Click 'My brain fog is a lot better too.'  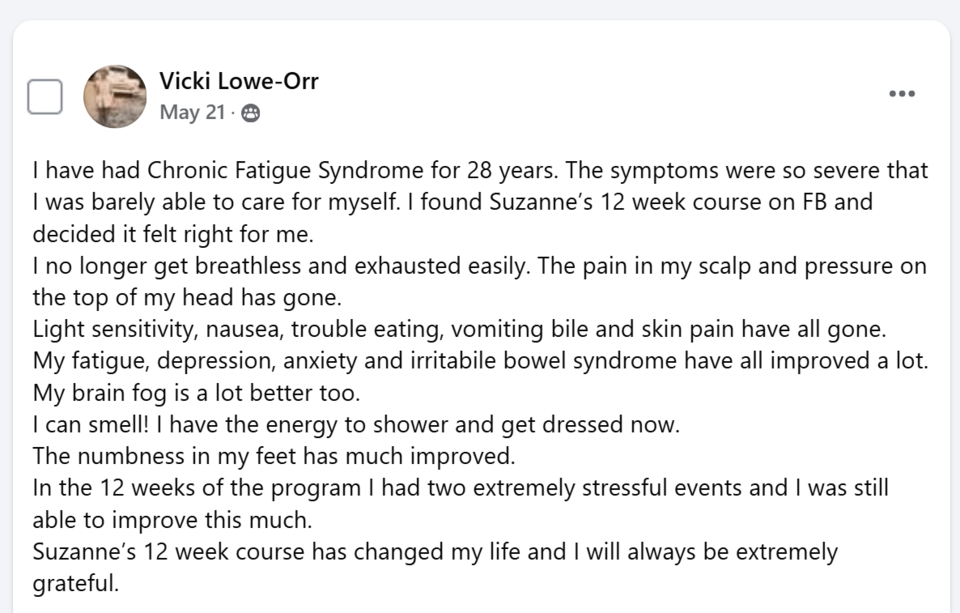[x=197, y=393]
